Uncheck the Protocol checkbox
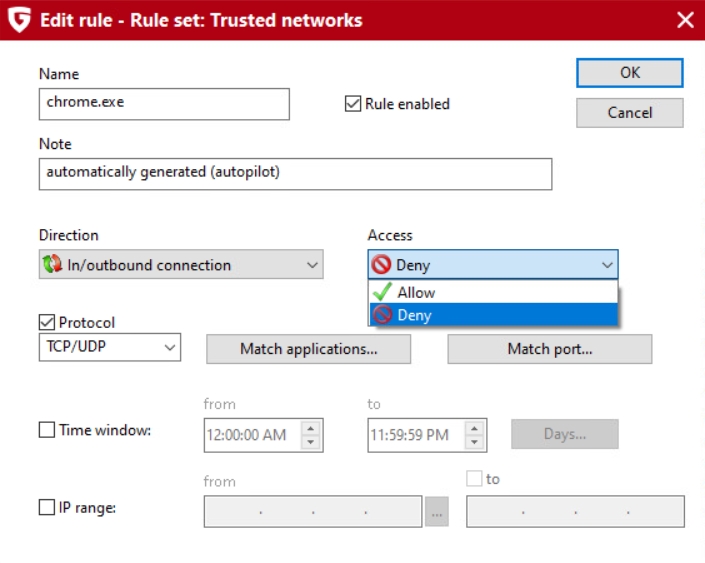Screen dimensions: 705x563 pyautogui.click(x=47, y=322)
